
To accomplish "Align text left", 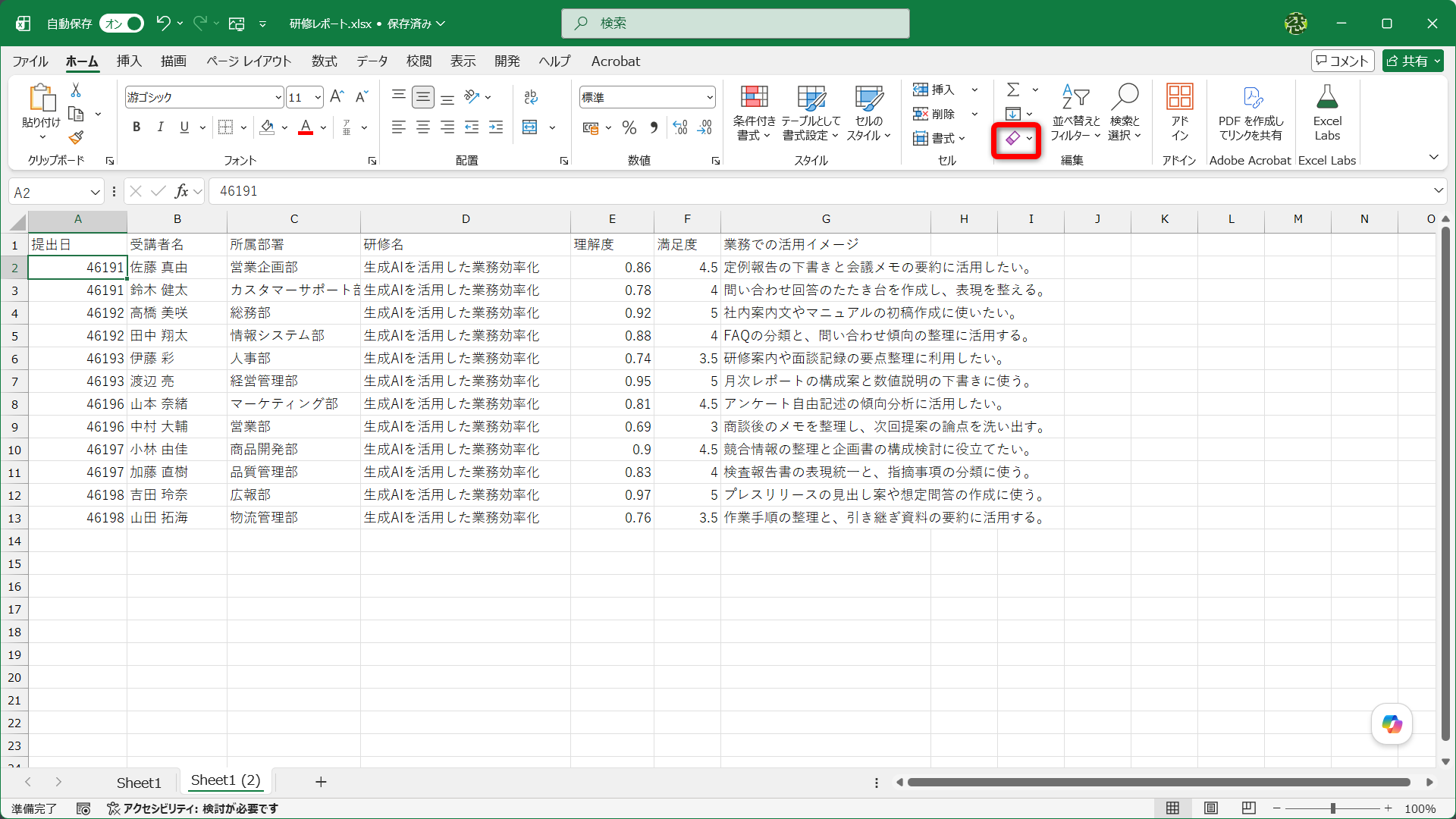I will pyautogui.click(x=399, y=127).
